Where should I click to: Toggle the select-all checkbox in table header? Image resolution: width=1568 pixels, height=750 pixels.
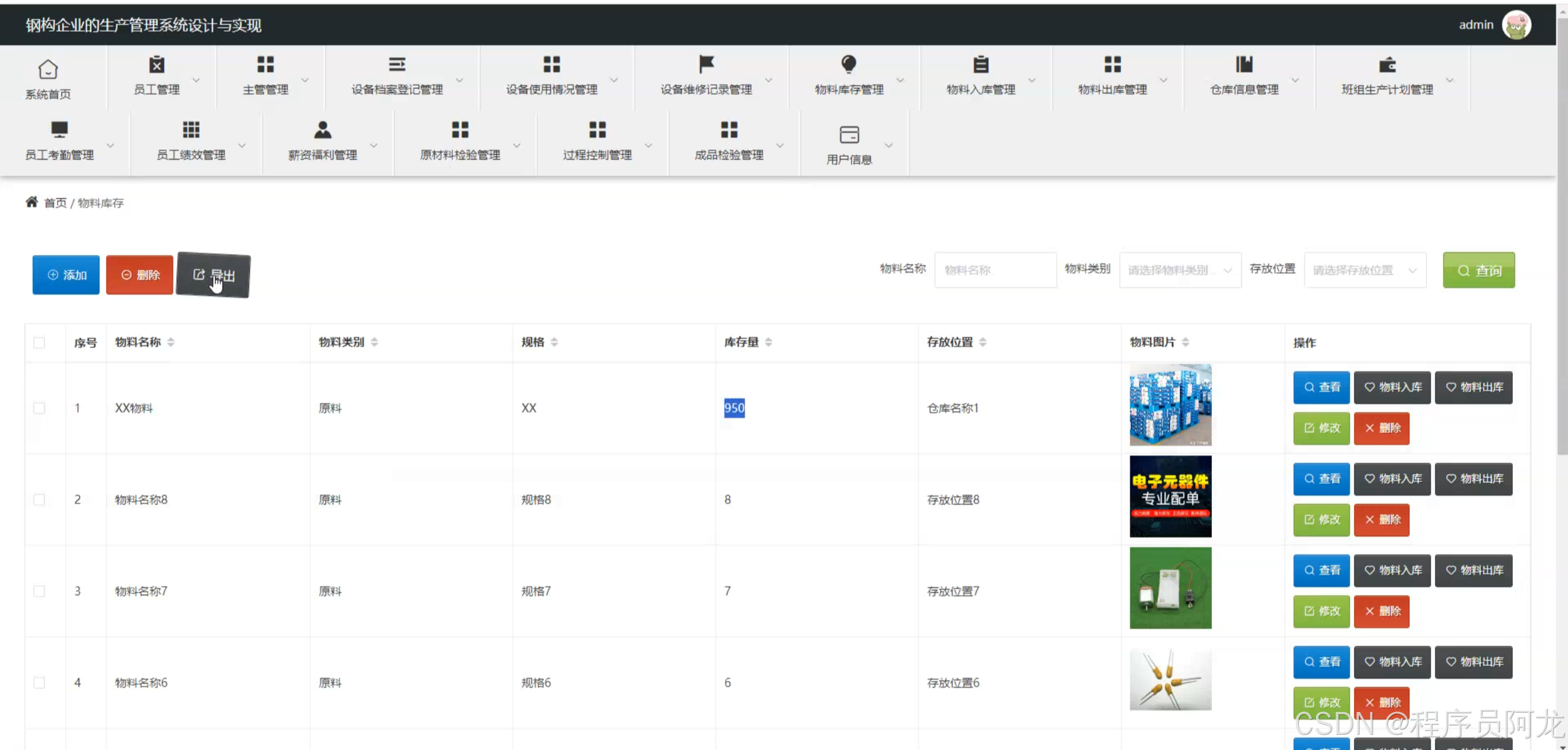[x=39, y=343]
